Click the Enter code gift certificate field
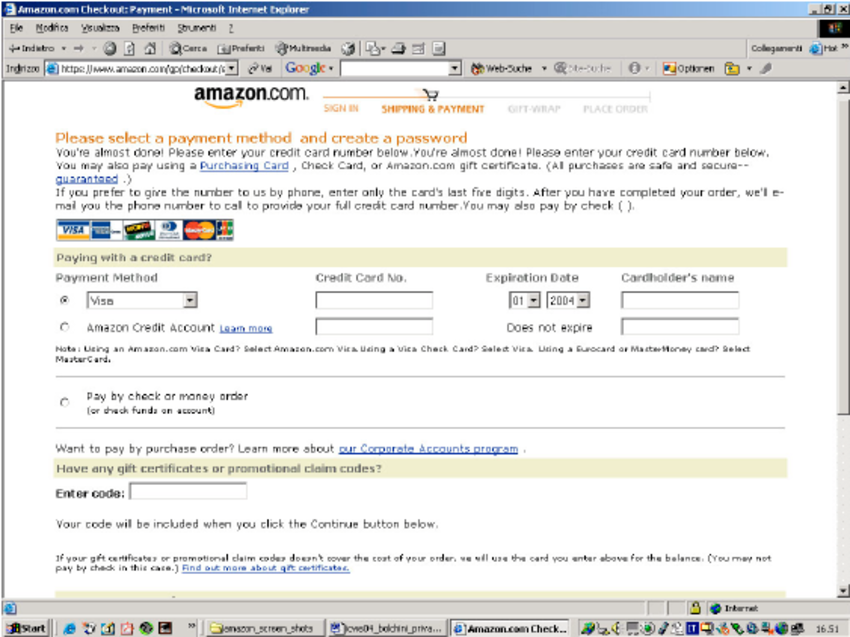Image resolution: width=850 pixels, height=637 pixels. point(188,491)
